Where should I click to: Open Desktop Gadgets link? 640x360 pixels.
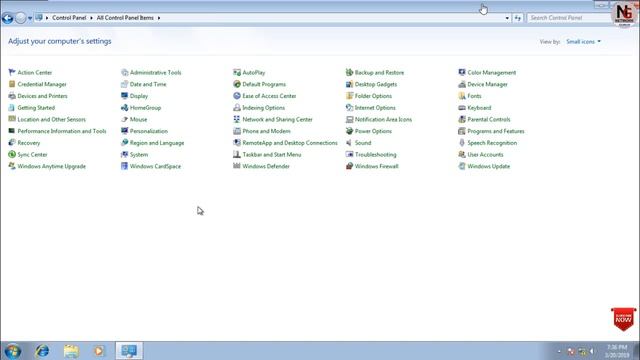(376, 84)
